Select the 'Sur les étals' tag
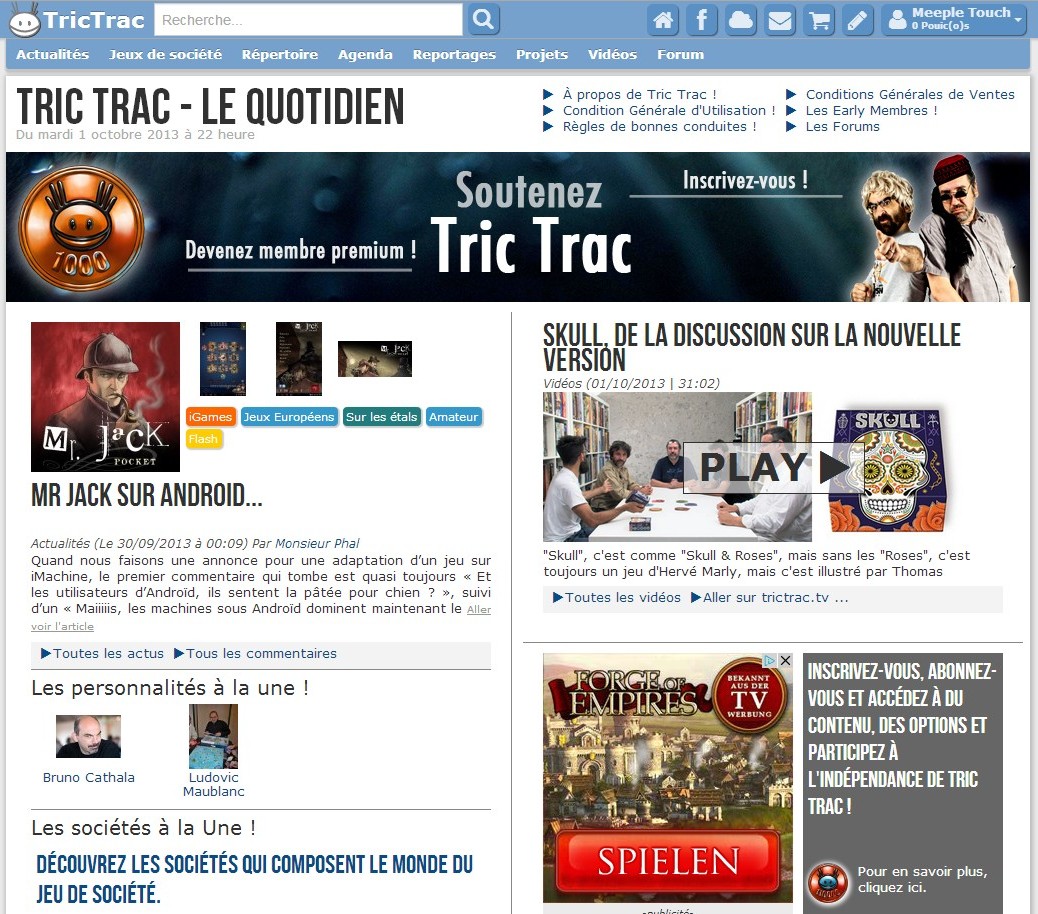1038x914 pixels. click(381, 417)
